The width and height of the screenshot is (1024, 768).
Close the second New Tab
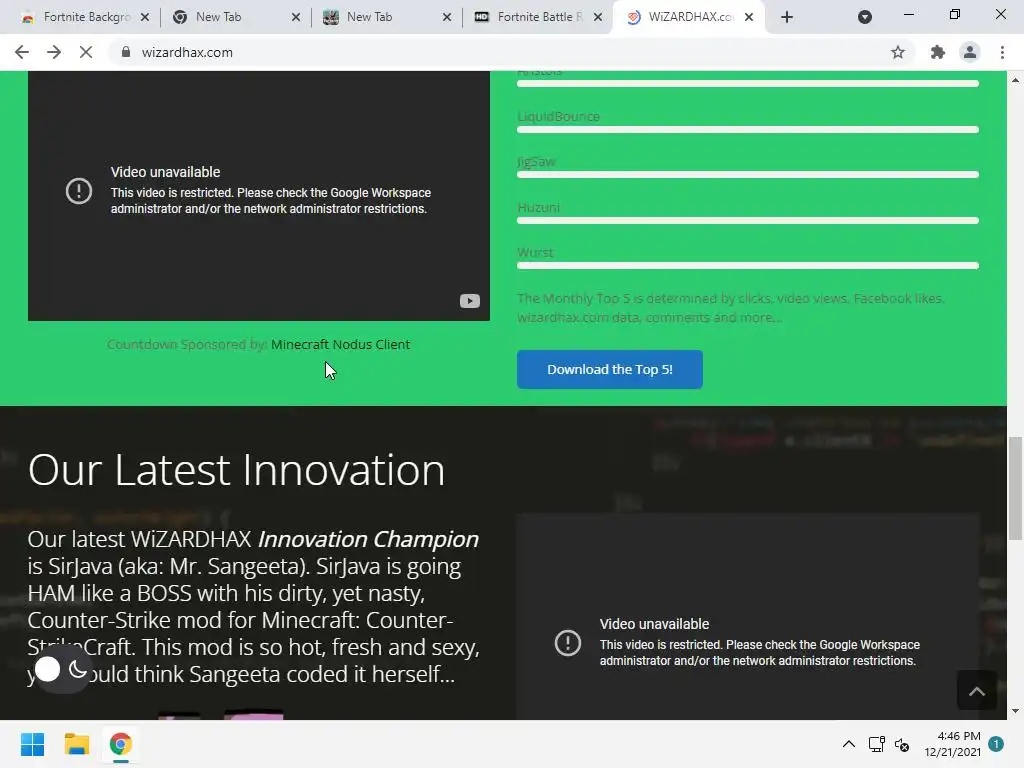[x=447, y=17]
